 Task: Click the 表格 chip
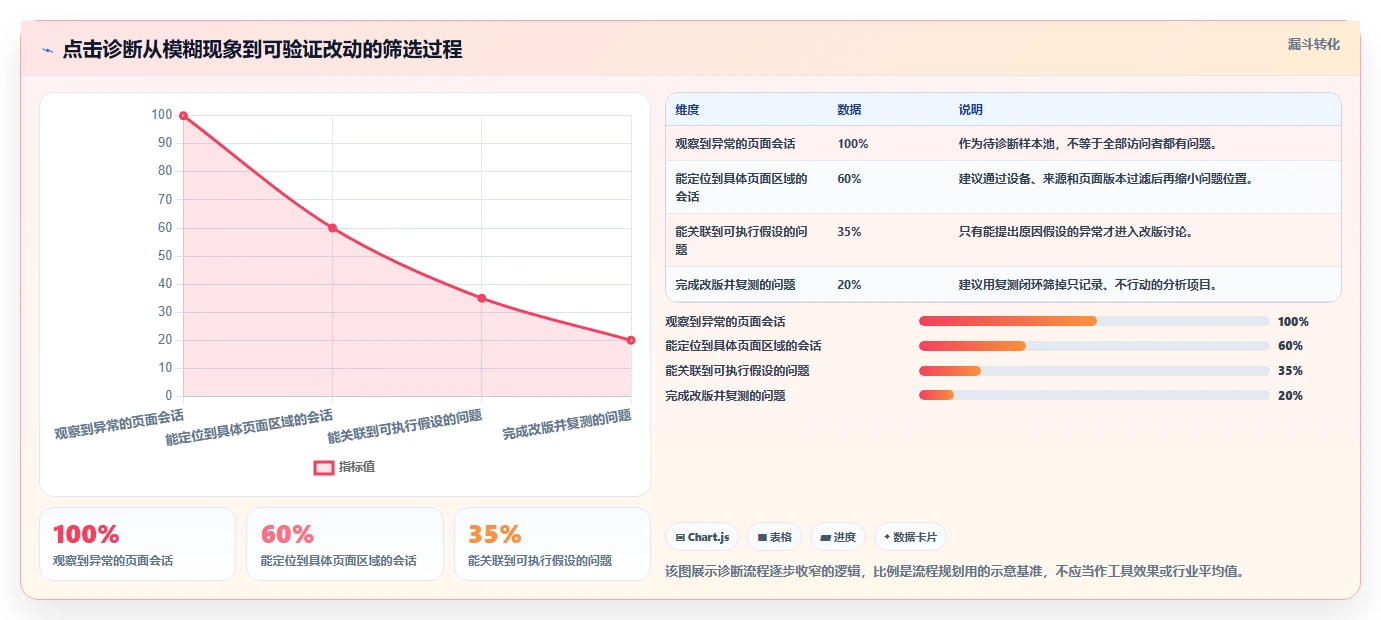pos(774,537)
